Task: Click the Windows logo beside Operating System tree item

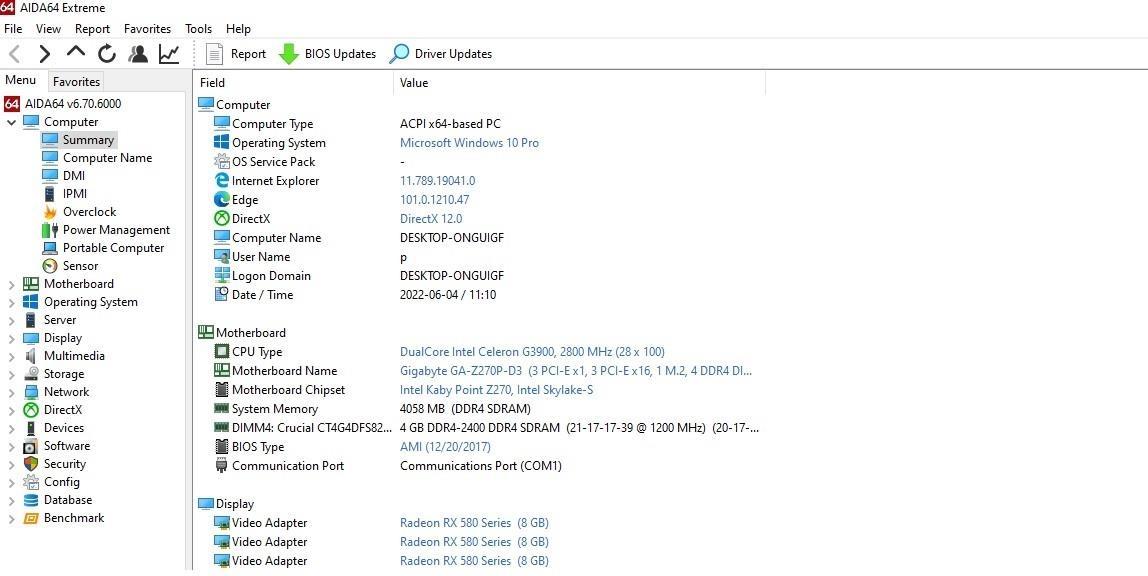Action: (x=31, y=302)
